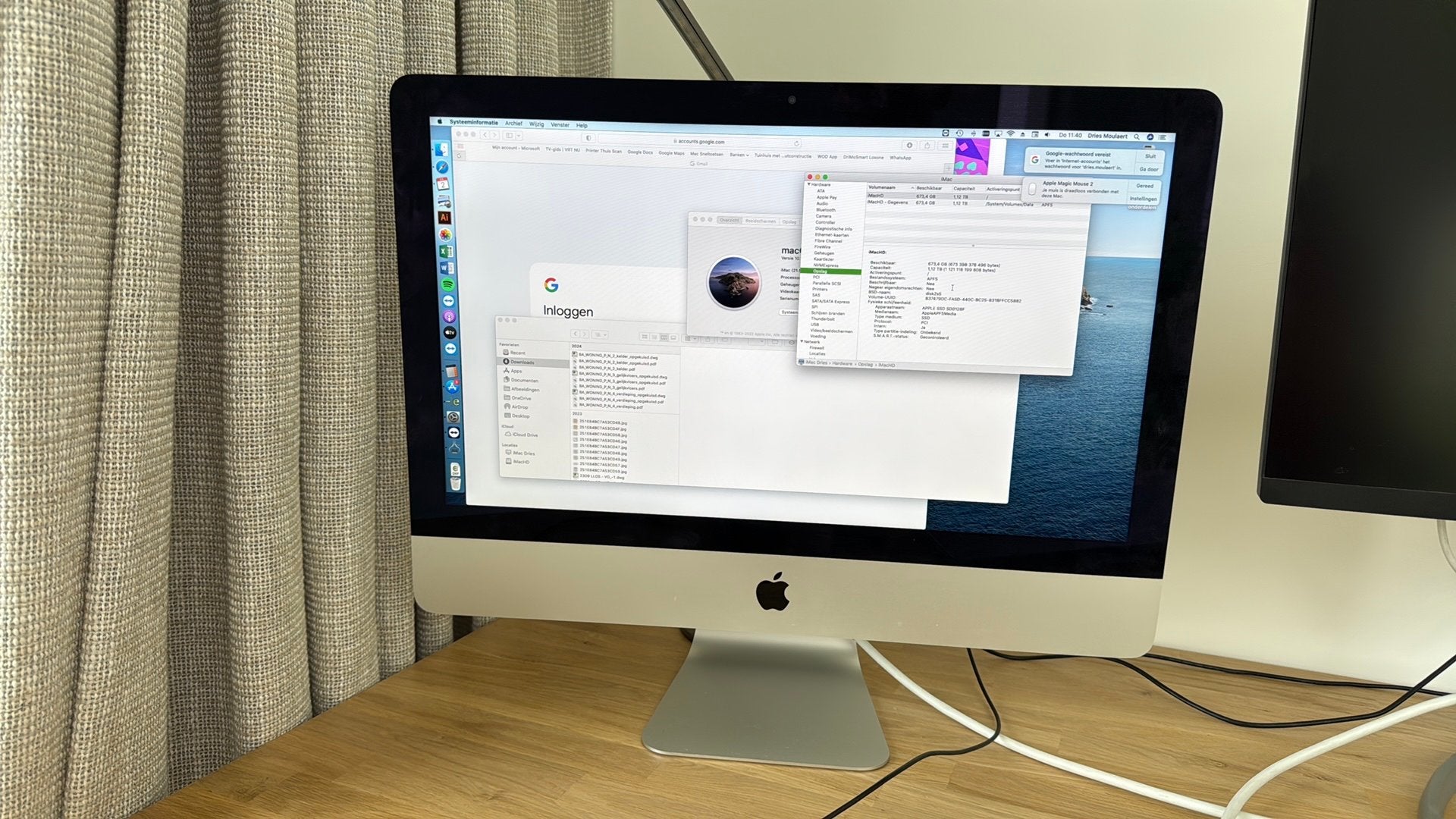The width and height of the screenshot is (1456, 819).
Task: Switch to the Beeldschermen tab in About This Mac
Action: (x=760, y=221)
